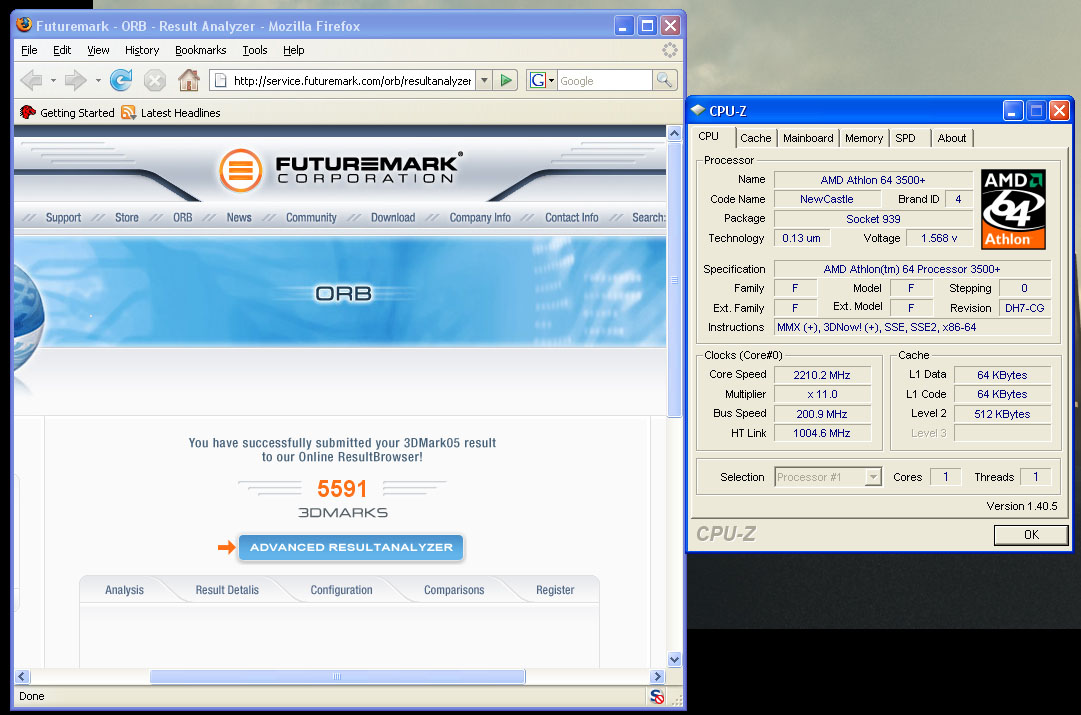Image resolution: width=1081 pixels, height=715 pixels.
Task: Click the search magnifier icon
Action: (665, 81)
